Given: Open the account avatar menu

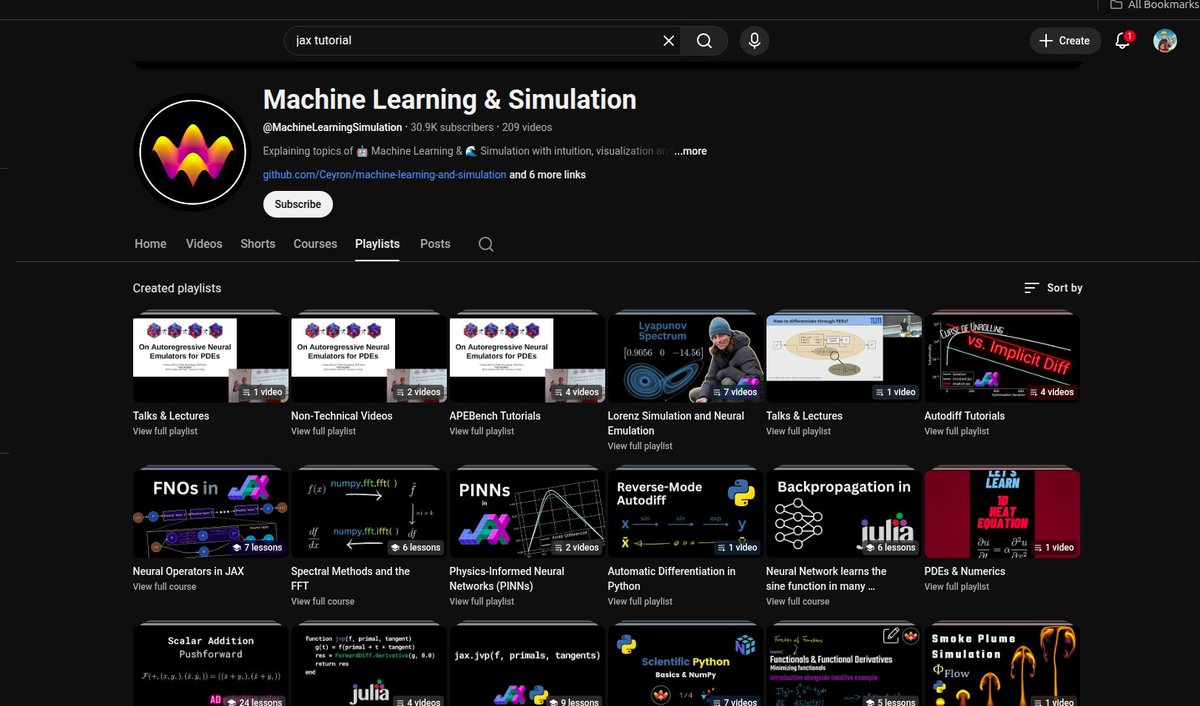Looking at the screenshot, I should pos(1165,41).
